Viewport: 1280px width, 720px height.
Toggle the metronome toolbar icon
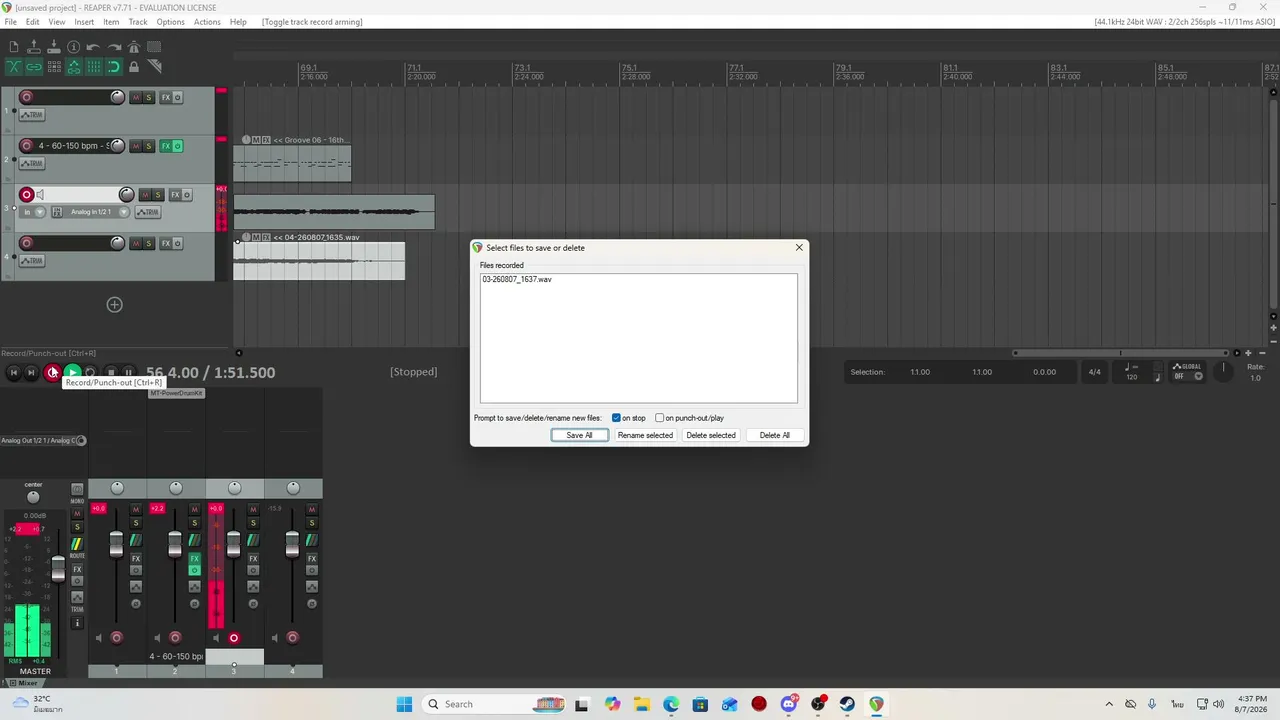[134, 47]
